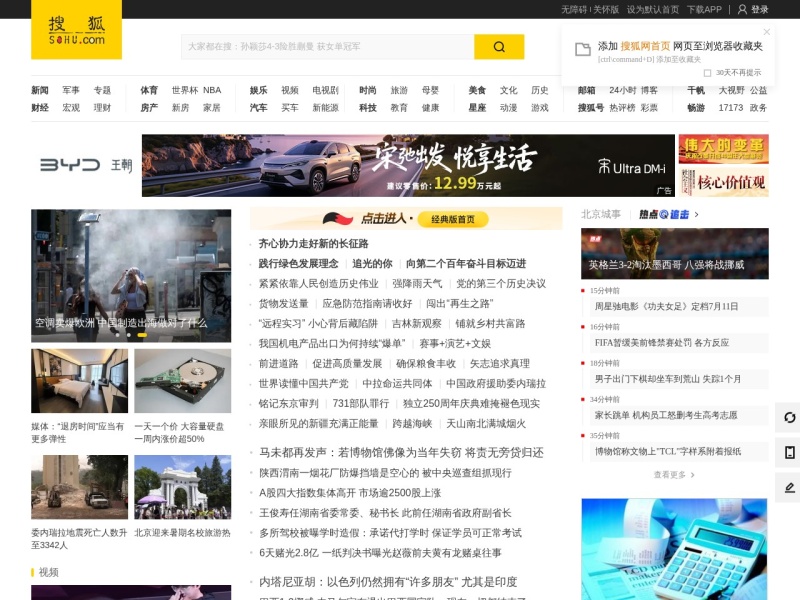Open the hard drive price thumbnail
The width and height of the screenshot is (800, 600).
tap(183, 381)
